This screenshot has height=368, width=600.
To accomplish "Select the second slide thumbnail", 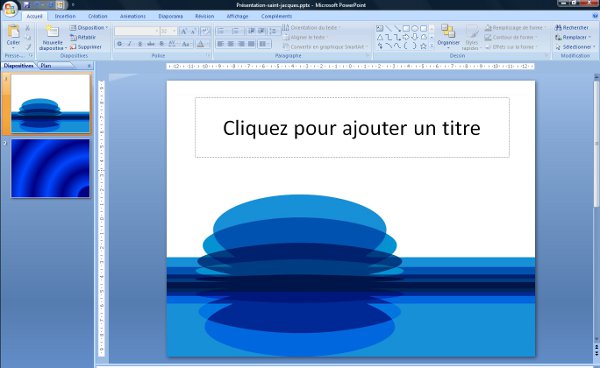I will point(51,168).
